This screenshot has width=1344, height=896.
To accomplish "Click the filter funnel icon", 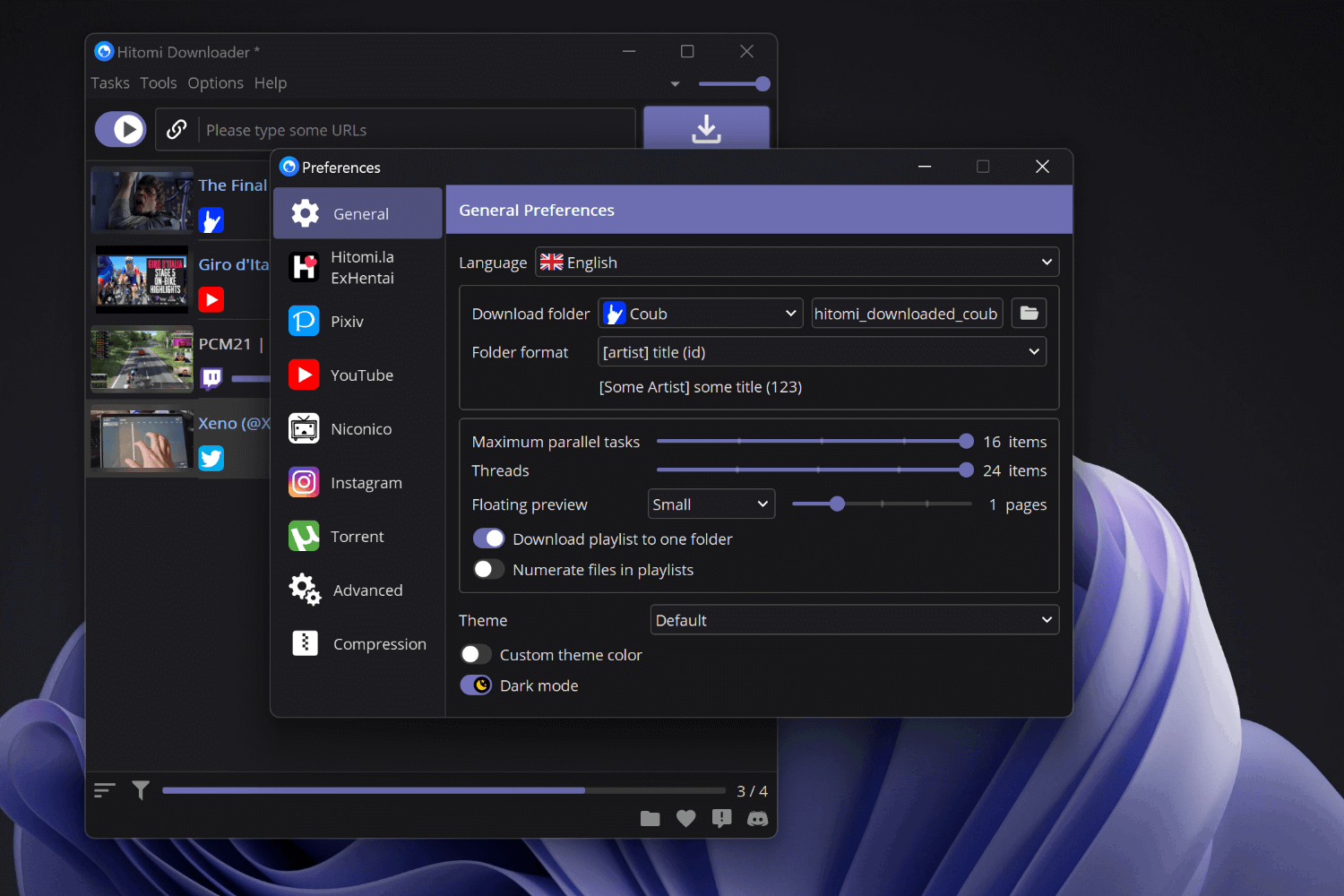I will tap(141, 790).
